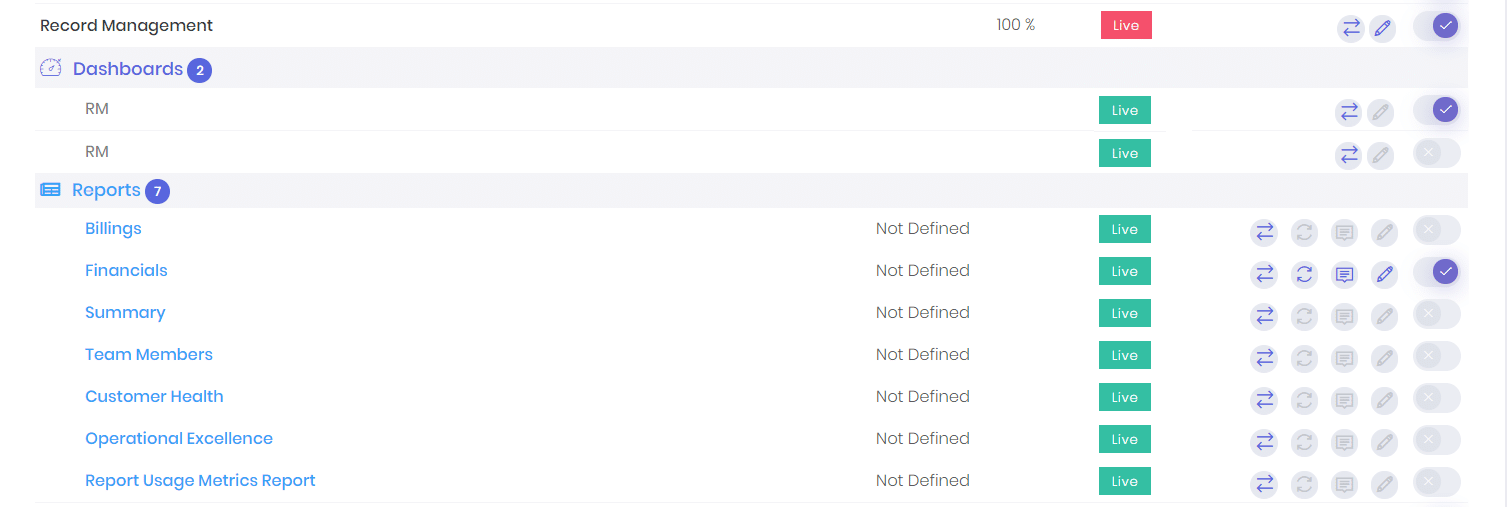1507x530 pixels.
Task: Enable the Billings report toggle
Action: click(1437, 230)
